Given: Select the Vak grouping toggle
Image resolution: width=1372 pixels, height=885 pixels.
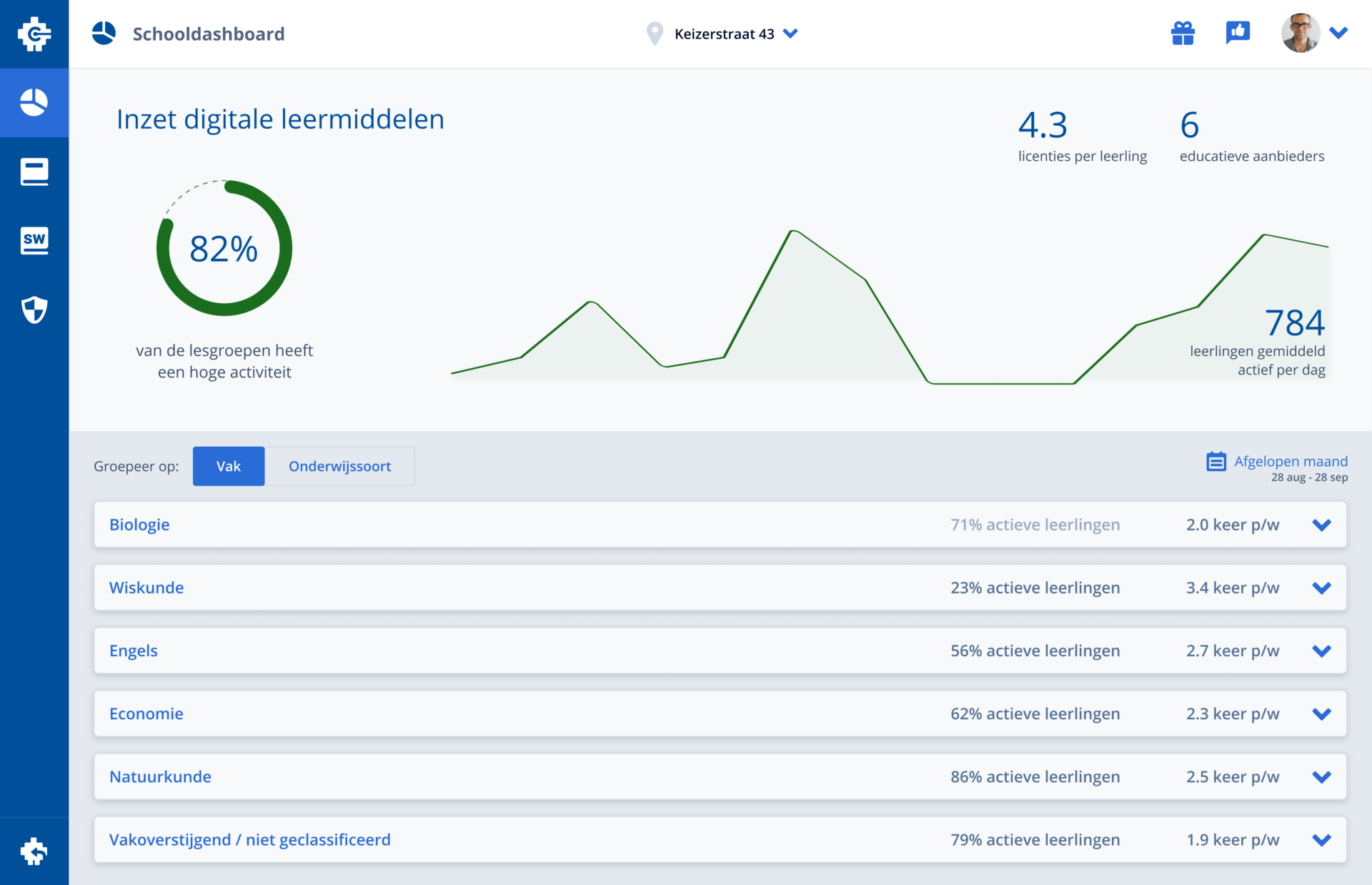Looking at the screenshot, I should pos(229,466).
